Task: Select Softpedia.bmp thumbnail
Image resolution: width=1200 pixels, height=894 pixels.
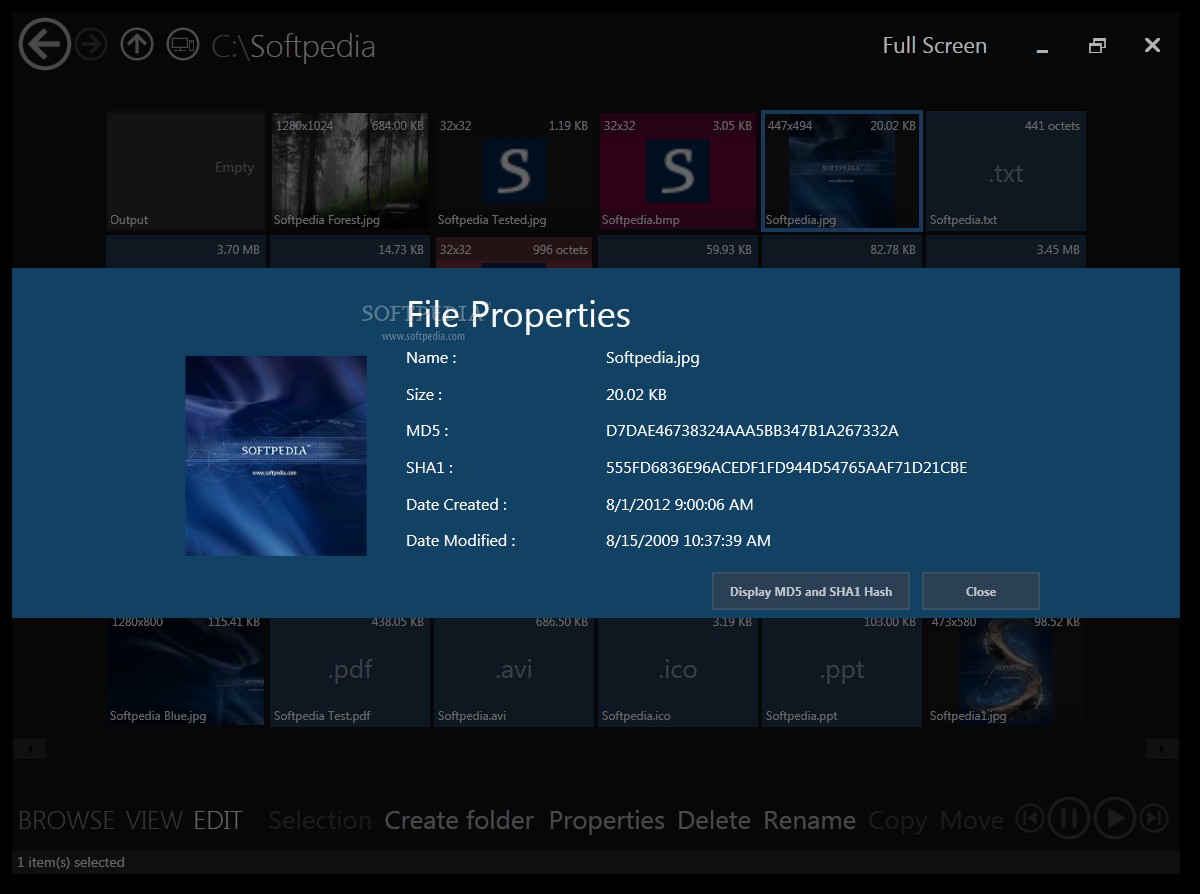Action: point(677,171)
